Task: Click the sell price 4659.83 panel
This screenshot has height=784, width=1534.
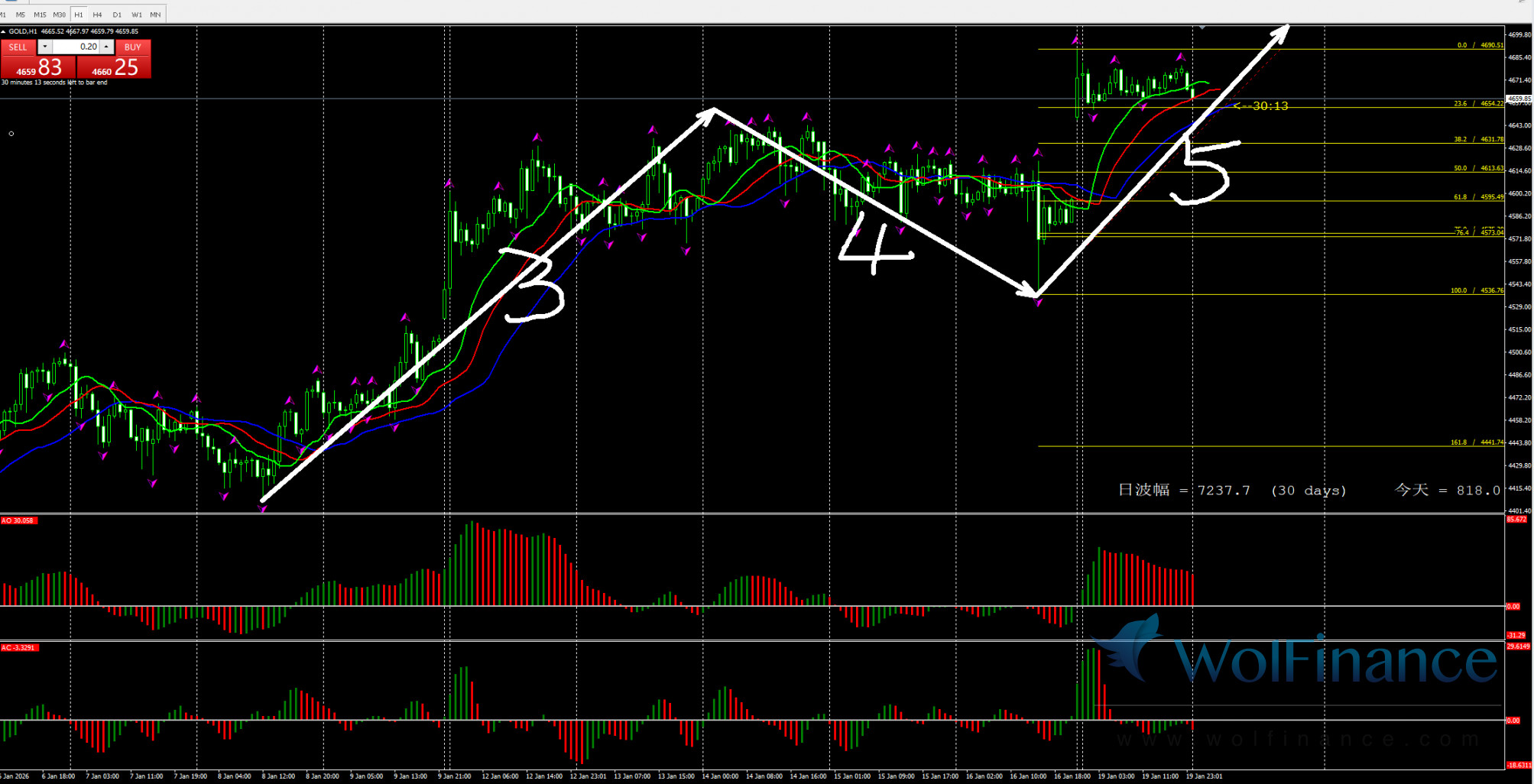Action: 38,68
